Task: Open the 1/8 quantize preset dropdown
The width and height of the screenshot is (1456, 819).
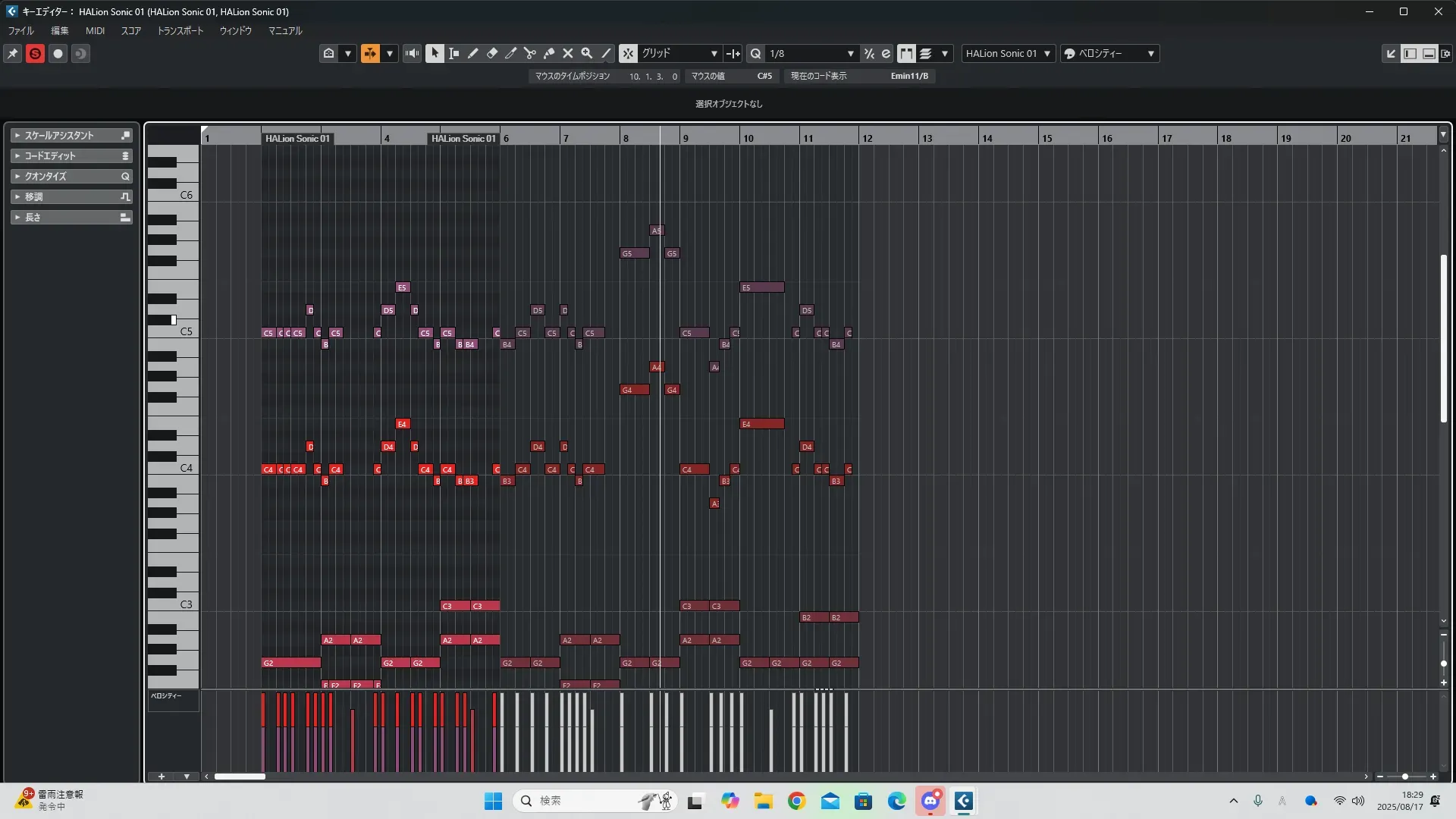Action: [x=811, y=53]
